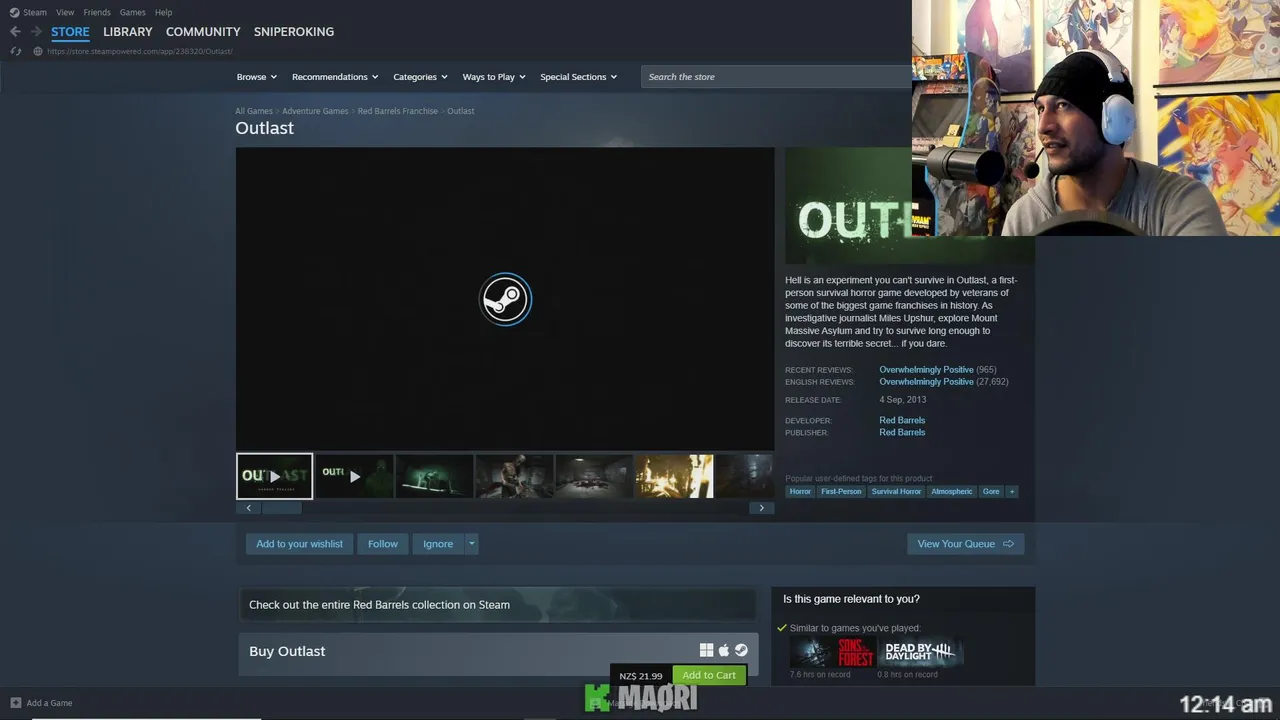Click the First-Person tag
Image resolution: width=1280 pixels, height=720 pixels.
[x=841, y=491]
